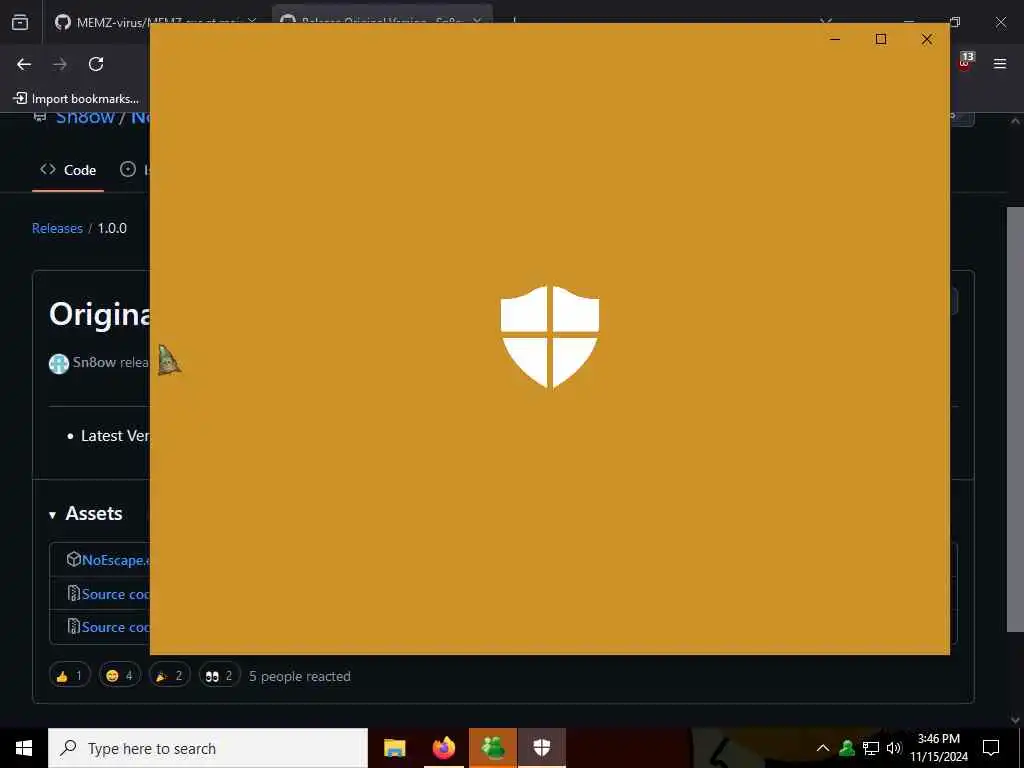
Task: Show hidden tray icons chevron
Action: coord(823,748)
